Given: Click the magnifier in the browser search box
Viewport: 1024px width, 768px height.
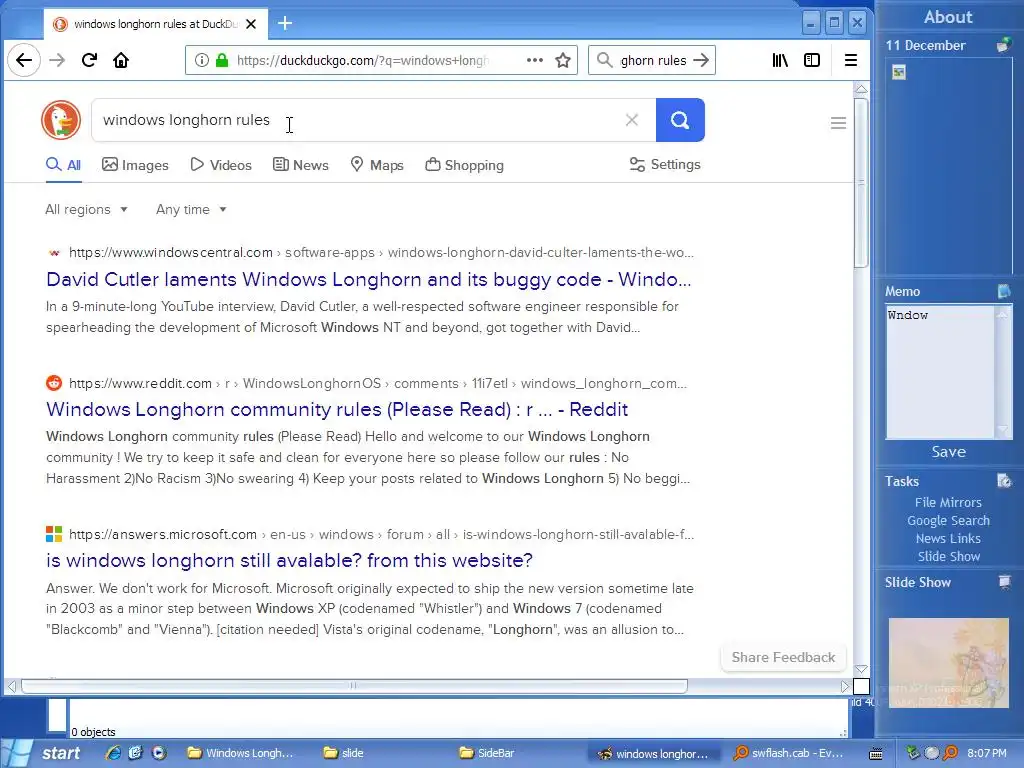Looking at the screenshot, I should point(605,60).
